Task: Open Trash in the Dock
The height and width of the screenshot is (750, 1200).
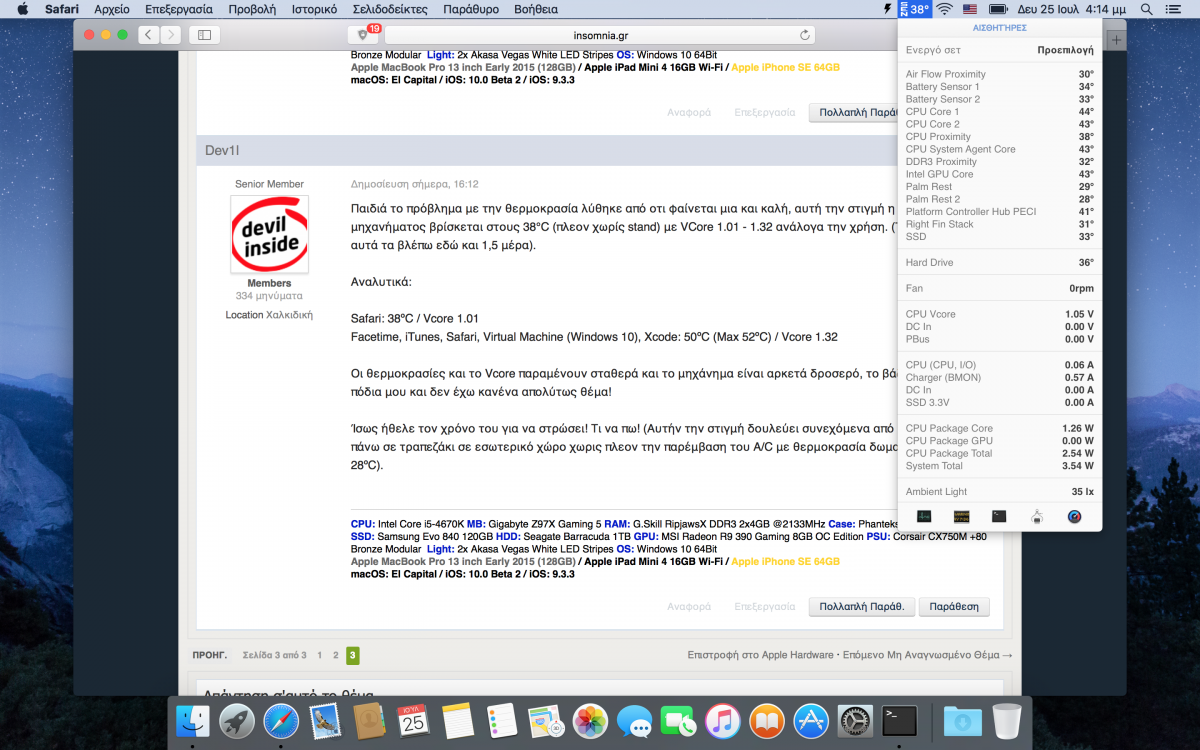Action: click(1007, 720)
